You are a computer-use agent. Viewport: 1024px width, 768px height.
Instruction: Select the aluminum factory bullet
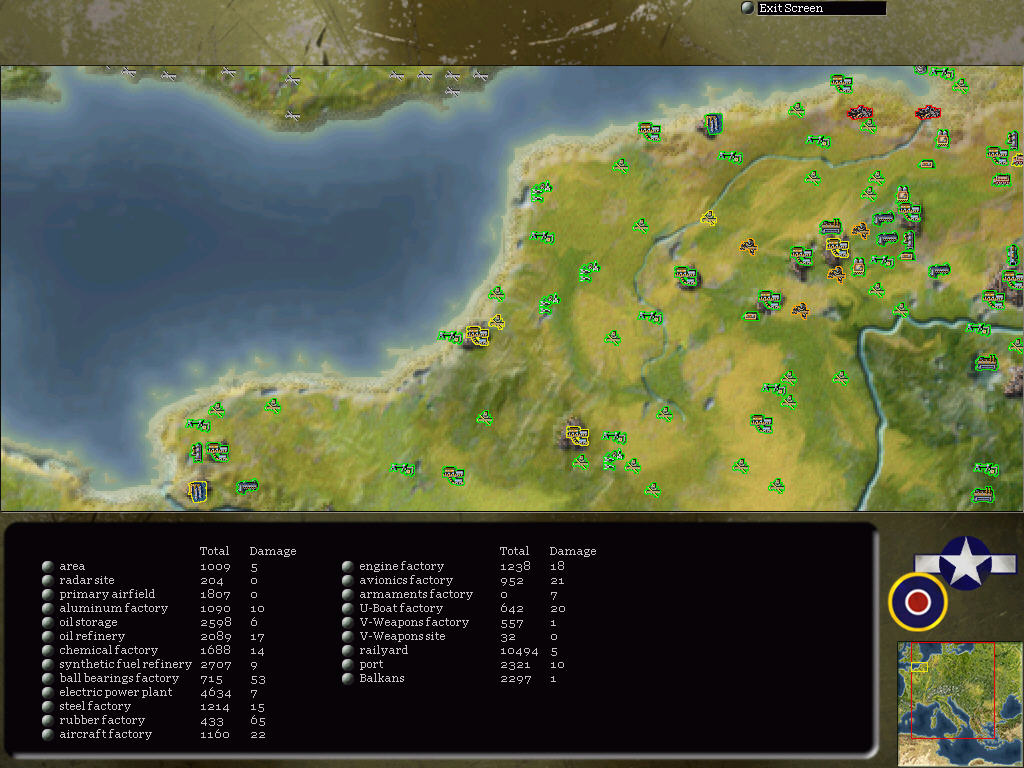pyautogui.click(x=48, y=608)
